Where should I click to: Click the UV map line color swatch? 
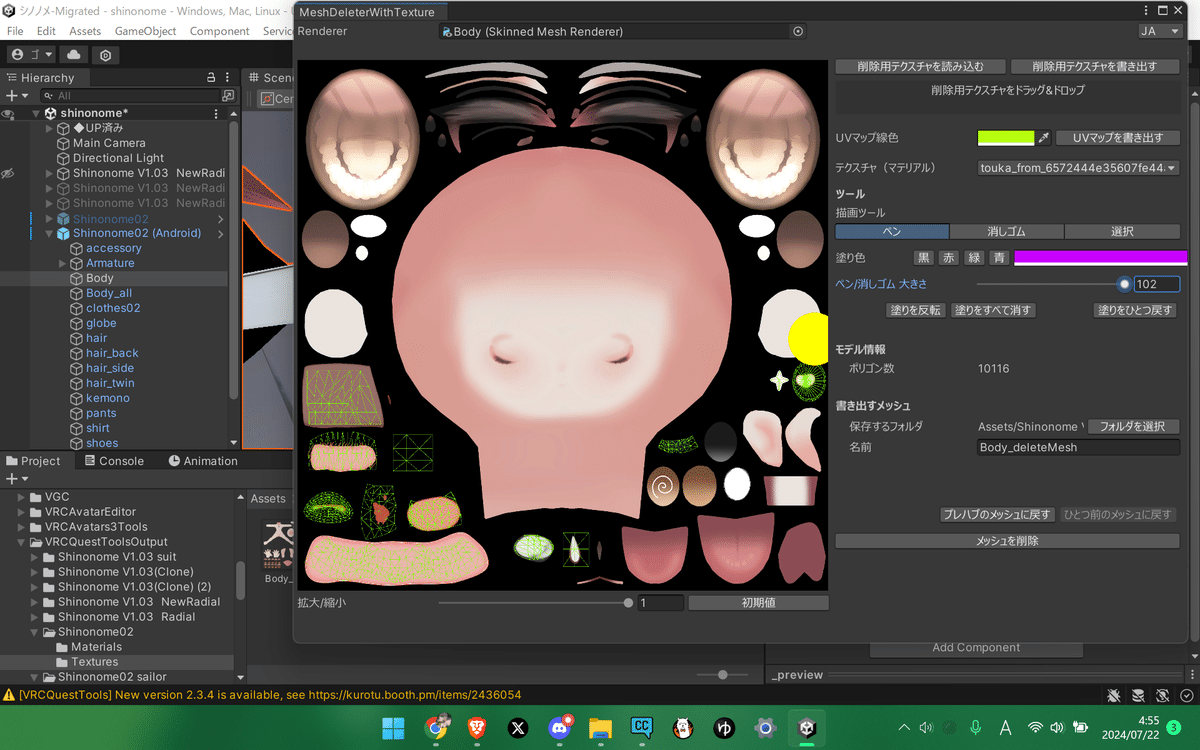point(1006,138)
